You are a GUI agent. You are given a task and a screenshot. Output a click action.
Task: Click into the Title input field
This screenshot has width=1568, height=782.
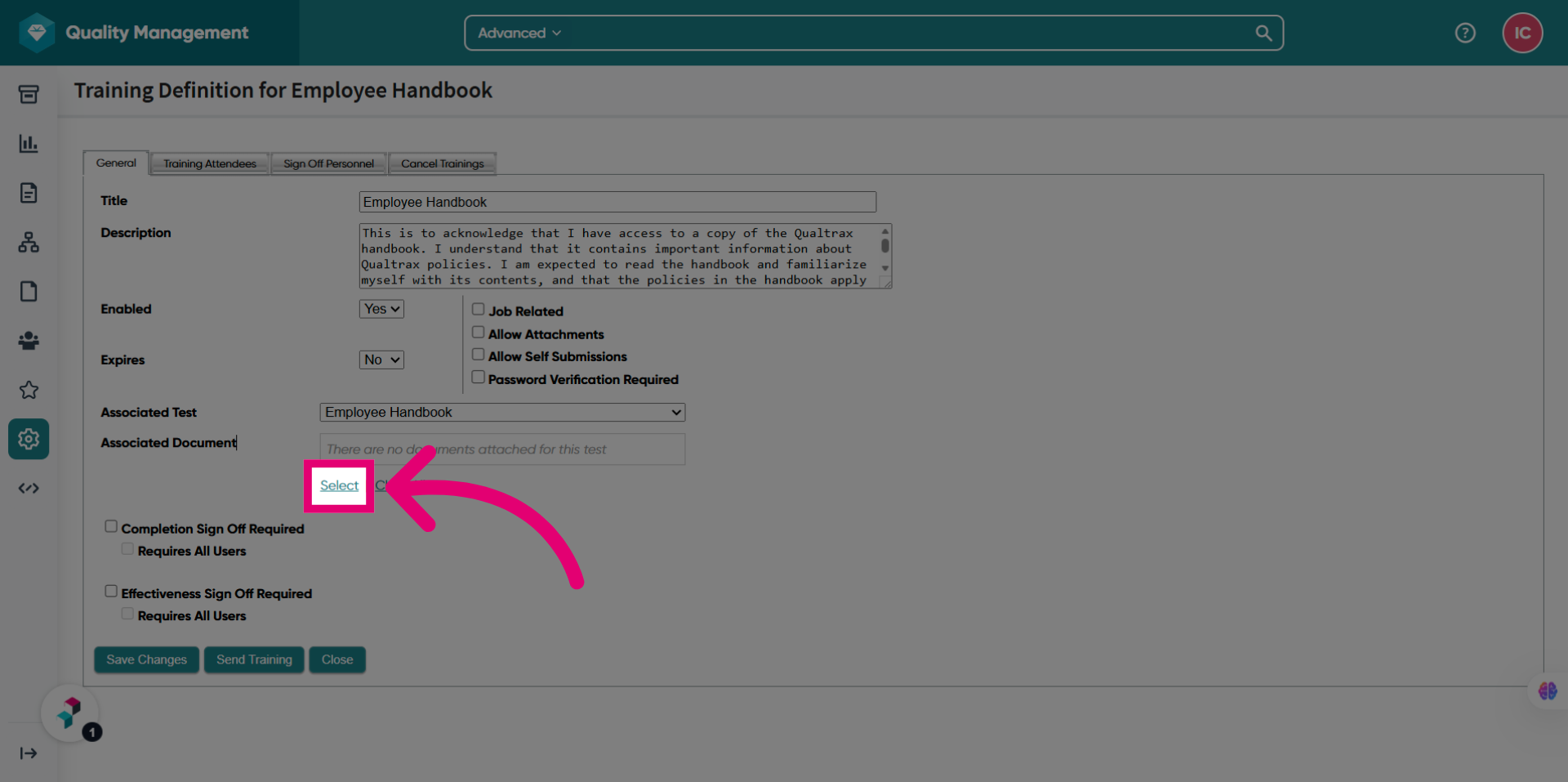pyautogui.click(x=617, y=202)
